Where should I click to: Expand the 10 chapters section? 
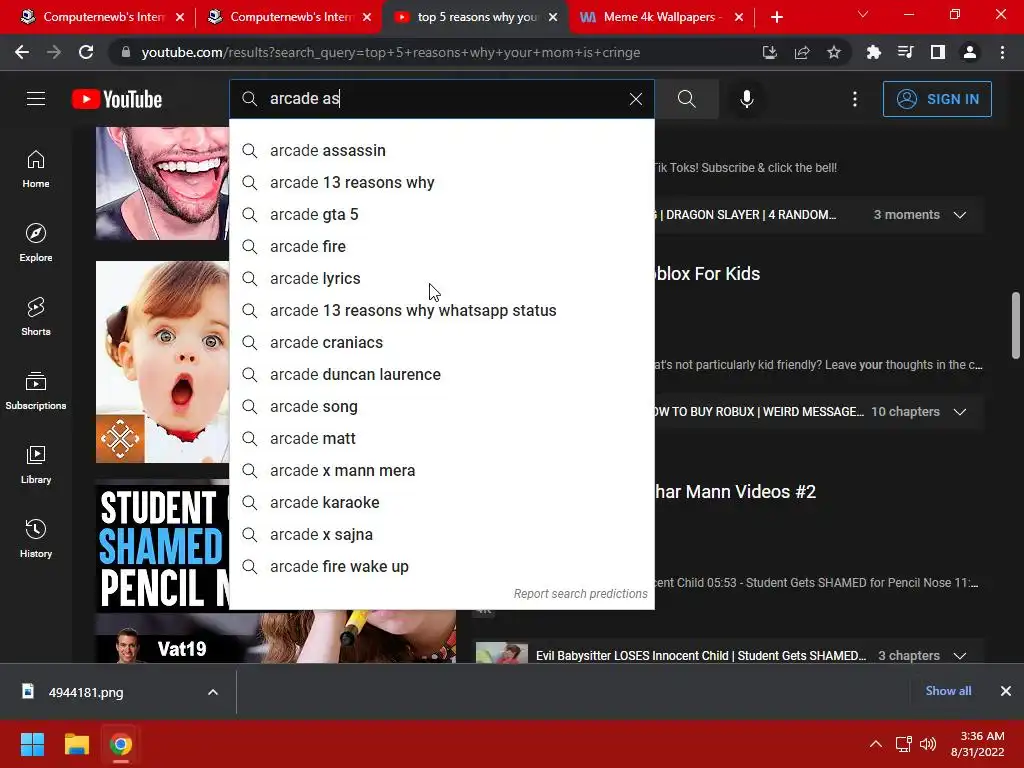click(x=959, y=411)
